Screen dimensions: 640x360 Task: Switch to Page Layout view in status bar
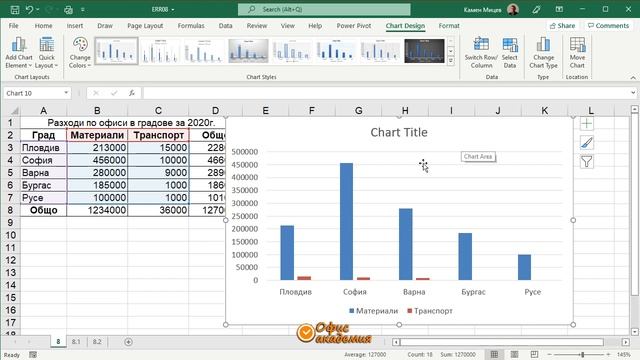(515, 354)
